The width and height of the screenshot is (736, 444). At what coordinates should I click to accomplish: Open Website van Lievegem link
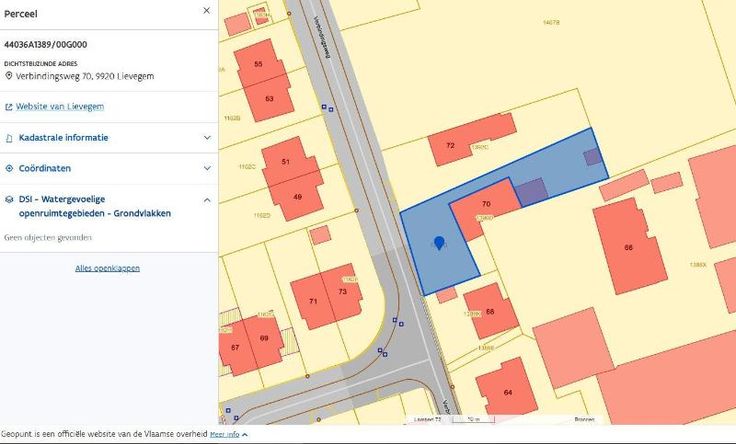point(59,107)
